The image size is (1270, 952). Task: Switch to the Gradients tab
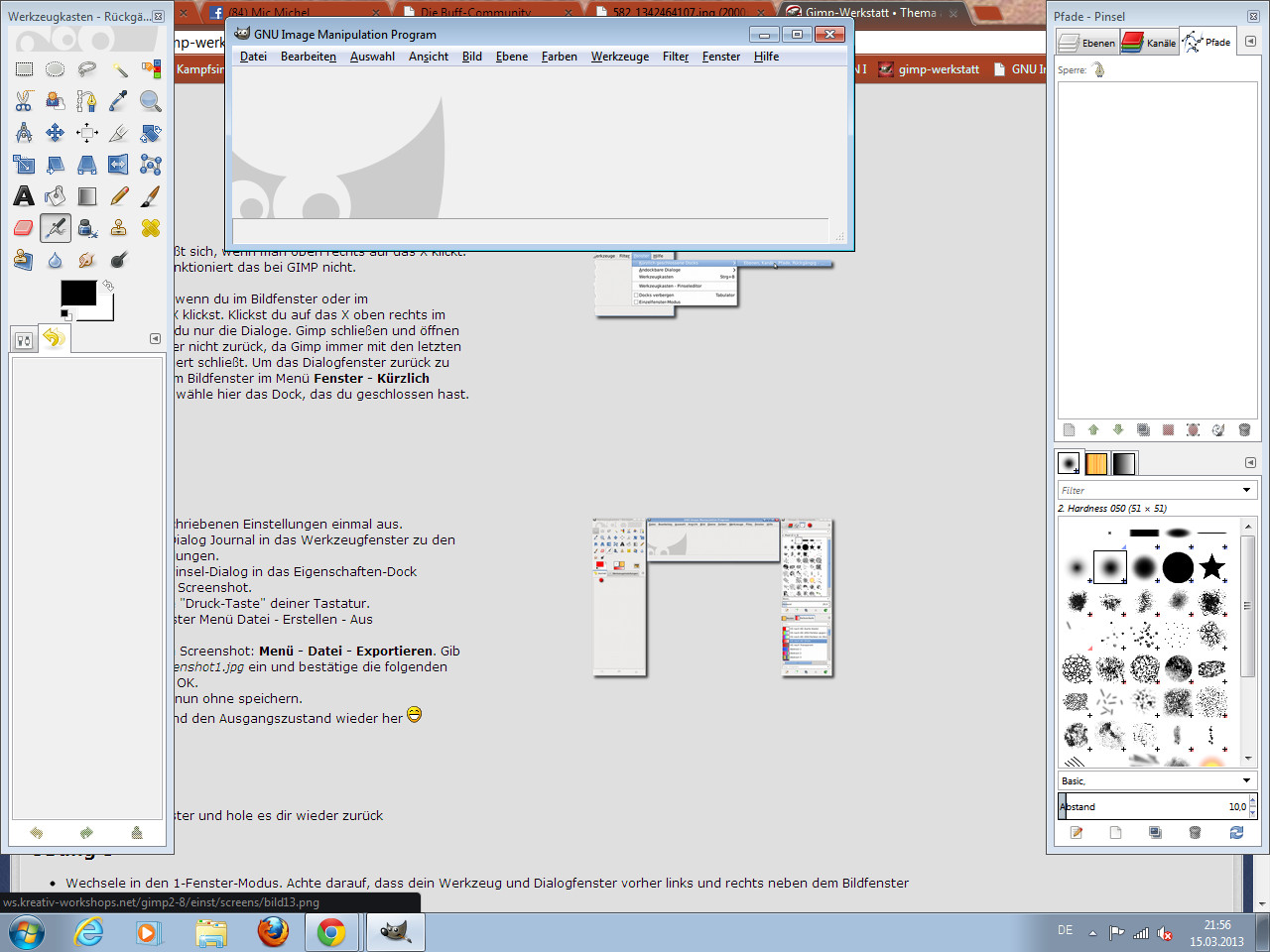pyautogui.click(x=1123, y=463)
